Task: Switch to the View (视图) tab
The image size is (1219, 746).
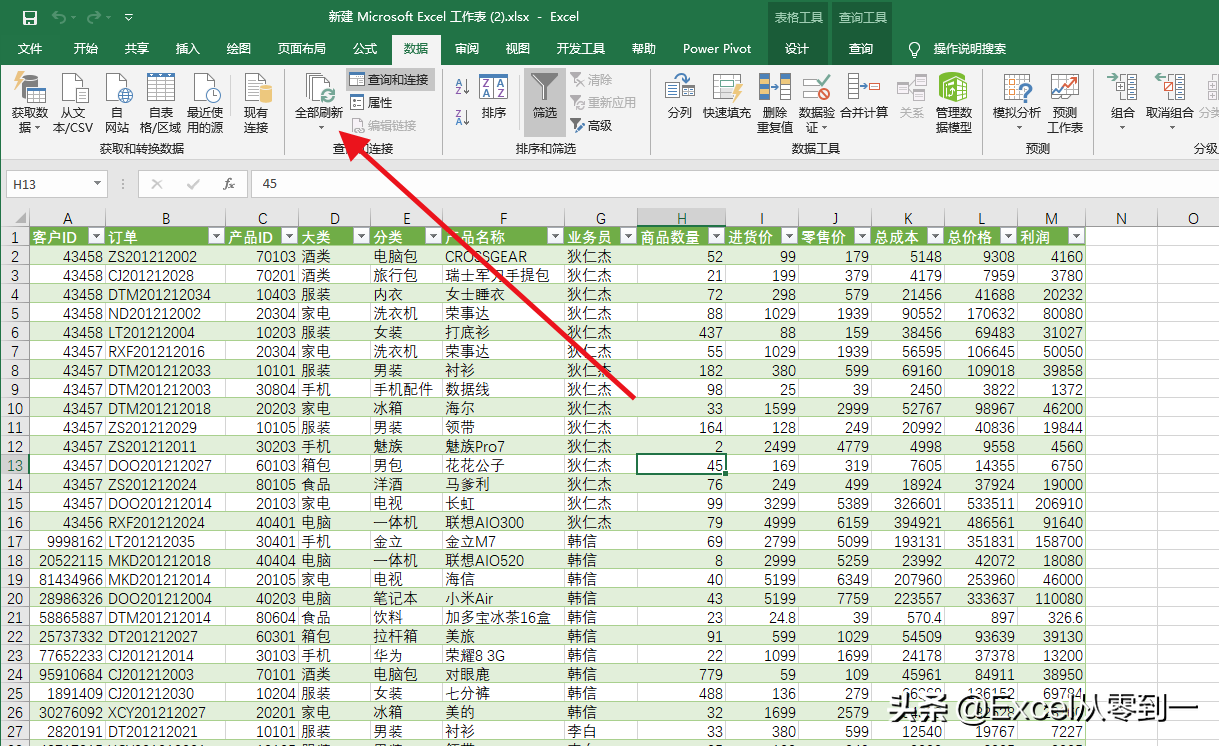Action: pos(518,49)
